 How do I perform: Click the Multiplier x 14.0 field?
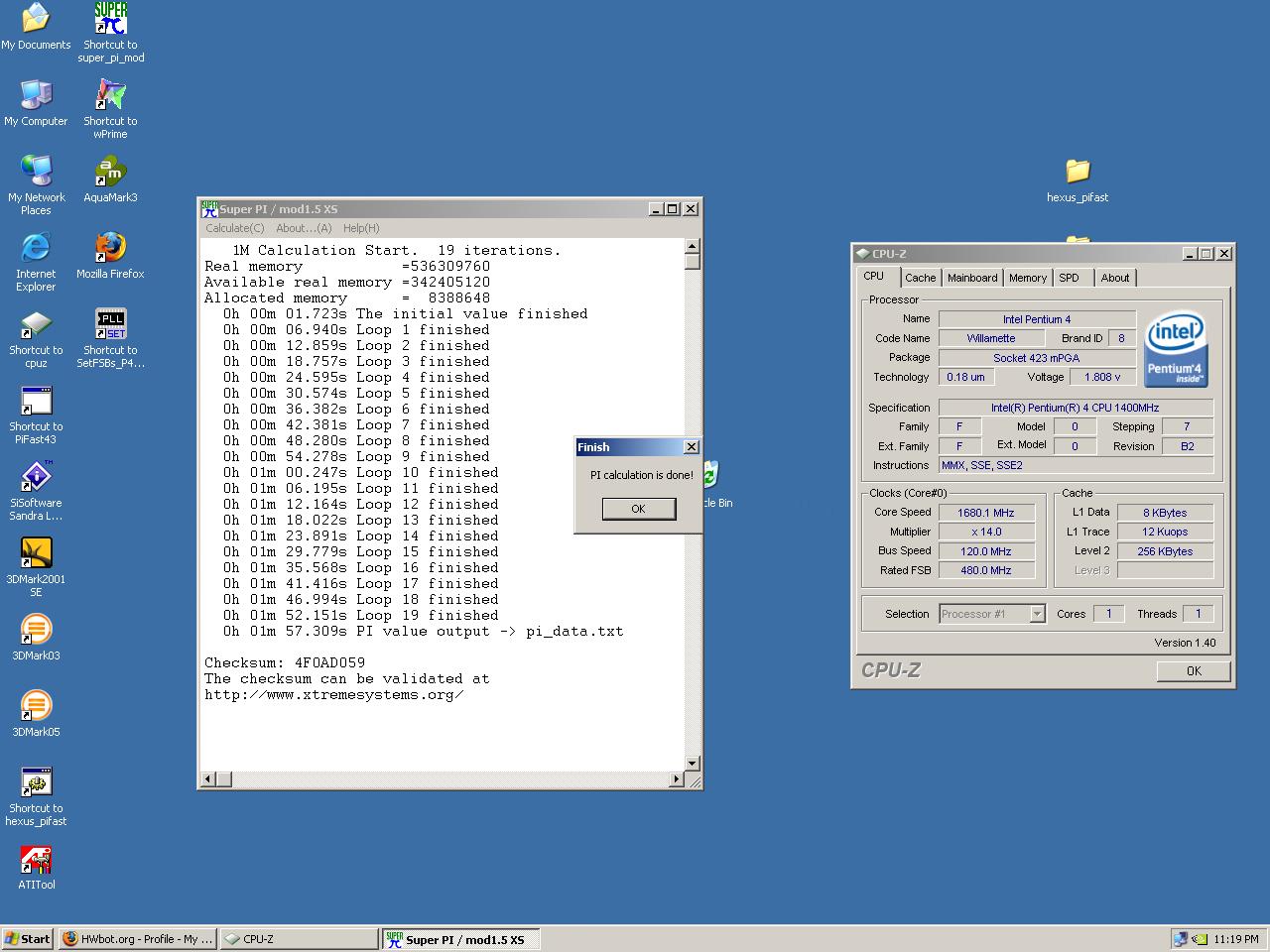point(986,532)
